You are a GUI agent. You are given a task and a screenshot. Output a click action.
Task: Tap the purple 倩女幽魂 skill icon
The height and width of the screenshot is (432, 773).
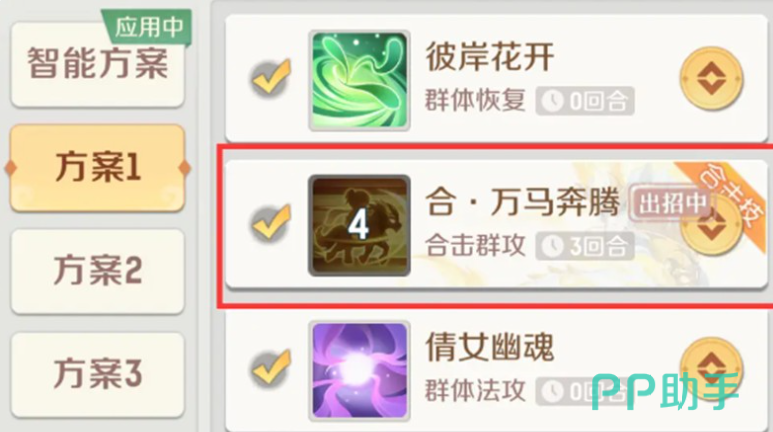pyautogui.click(x=359, y=370)
